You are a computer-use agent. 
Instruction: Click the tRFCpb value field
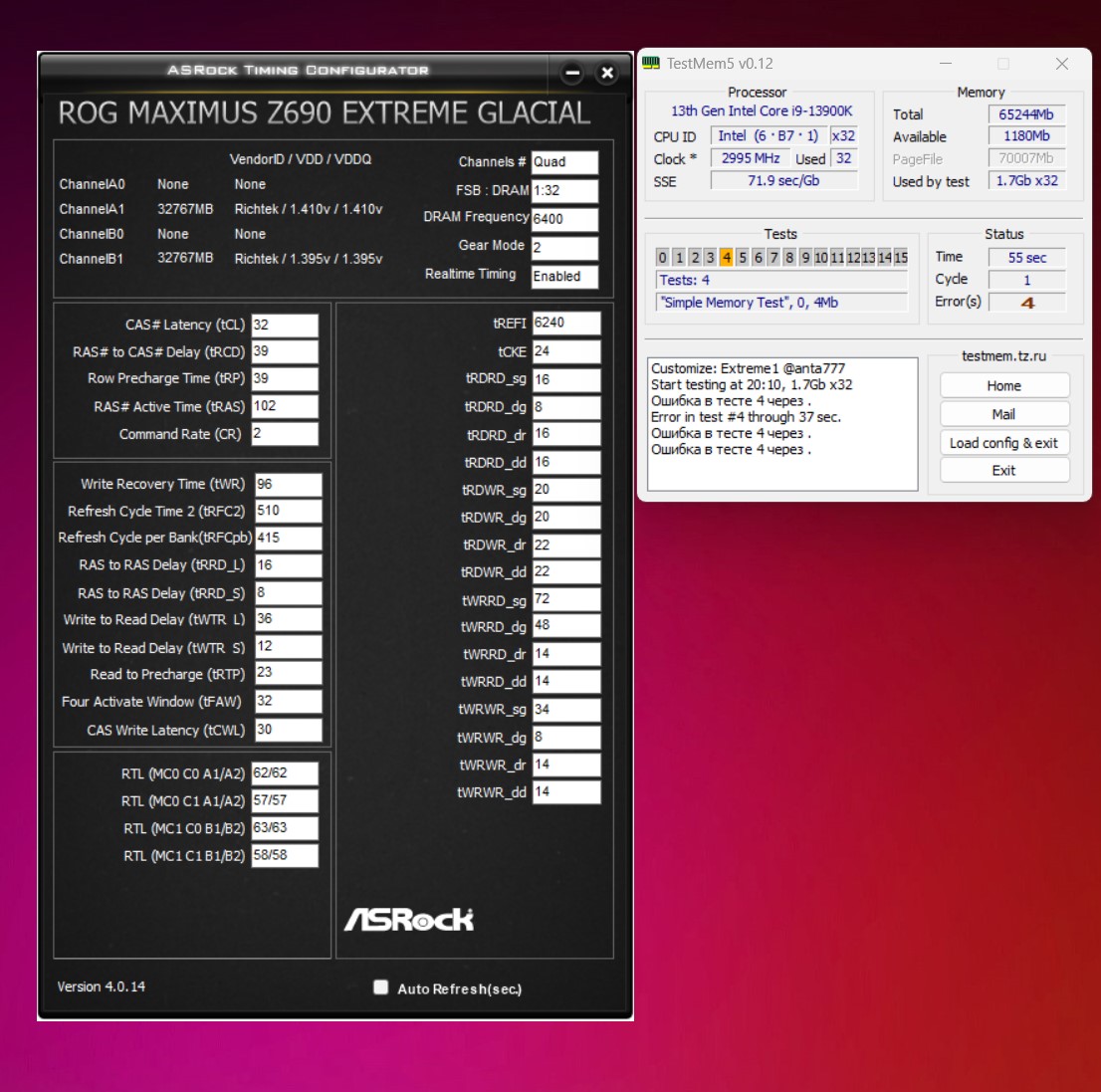tap(288, 538)
